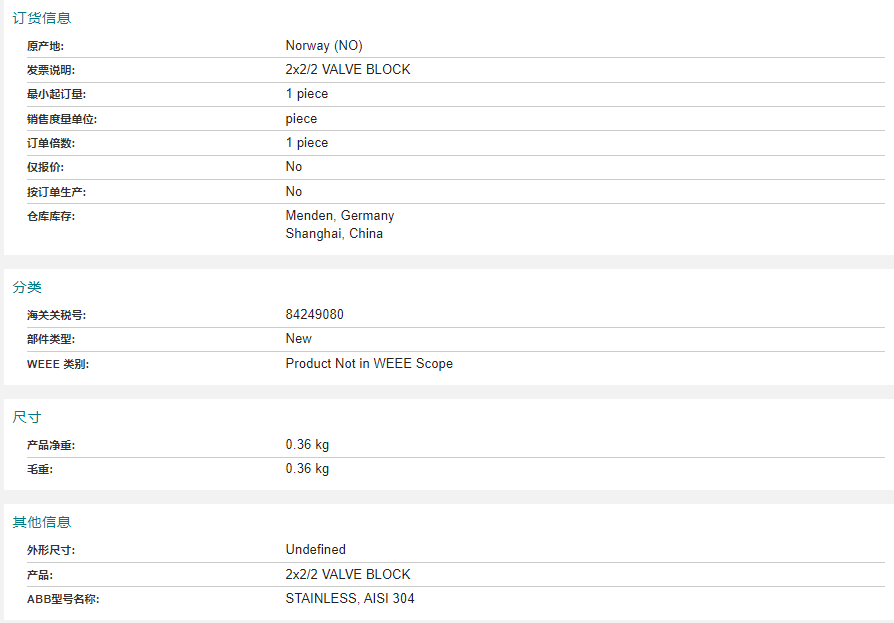Select the Menden, Germany warehouse entry
Screen dimensions: 894x623
pyautogui.click(x=340, y=215)
